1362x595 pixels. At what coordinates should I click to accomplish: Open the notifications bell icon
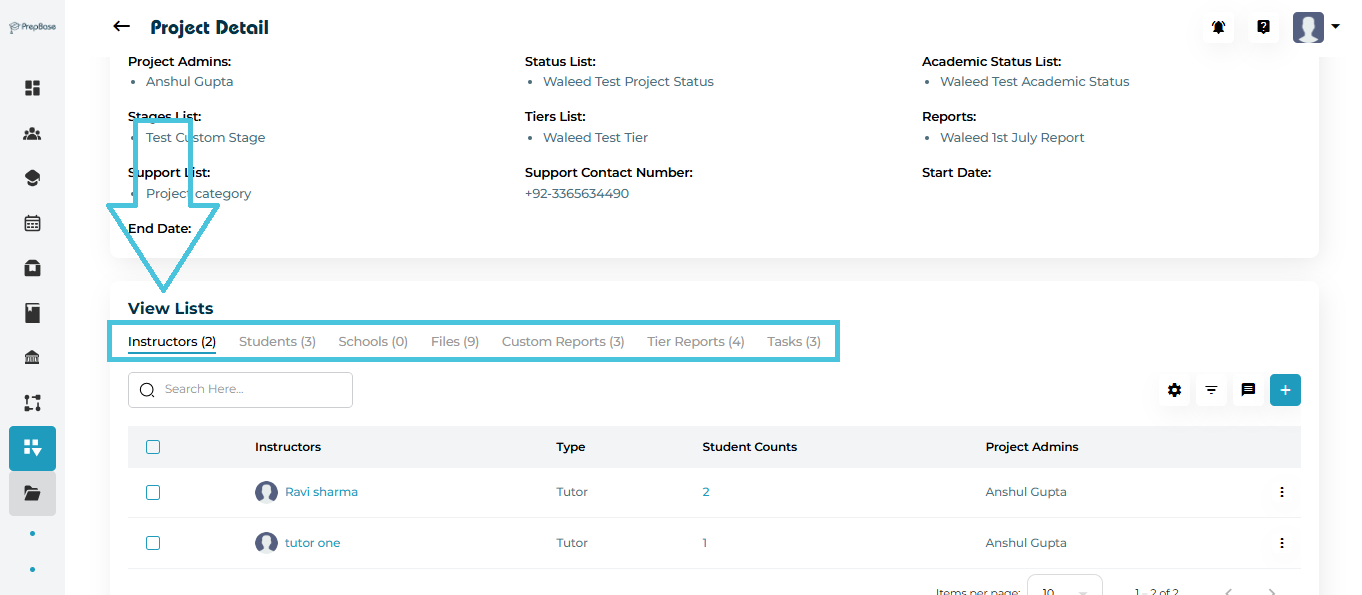point(1218,27)
